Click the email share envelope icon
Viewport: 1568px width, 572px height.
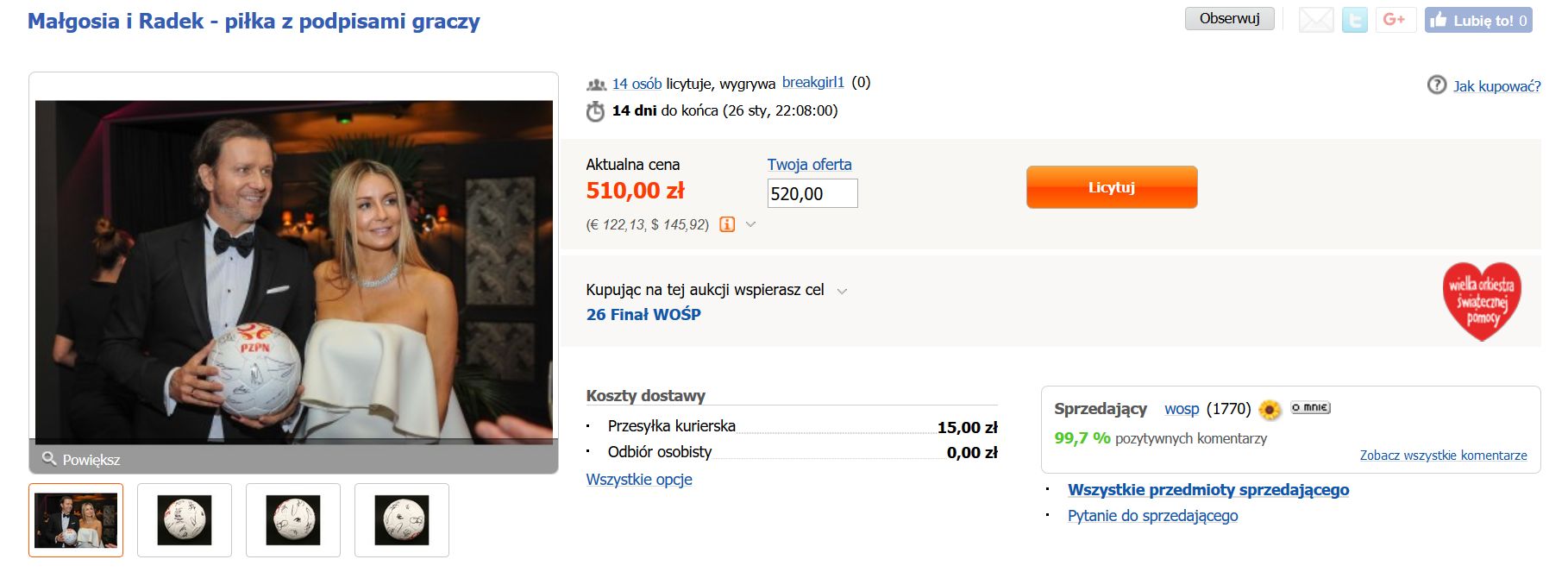pos(1316,20)
